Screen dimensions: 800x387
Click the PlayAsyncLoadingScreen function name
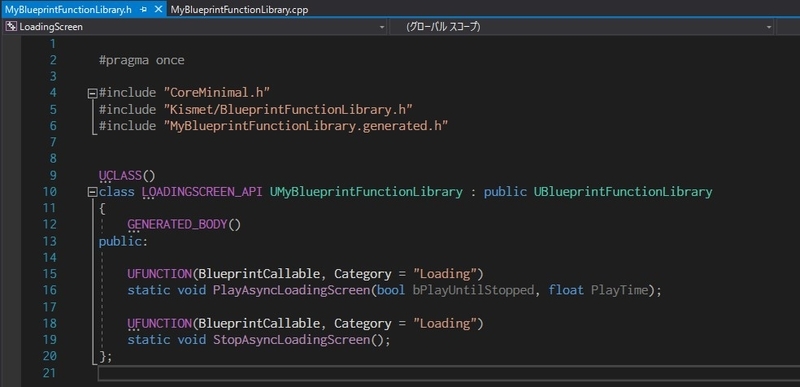coord(291,290)
